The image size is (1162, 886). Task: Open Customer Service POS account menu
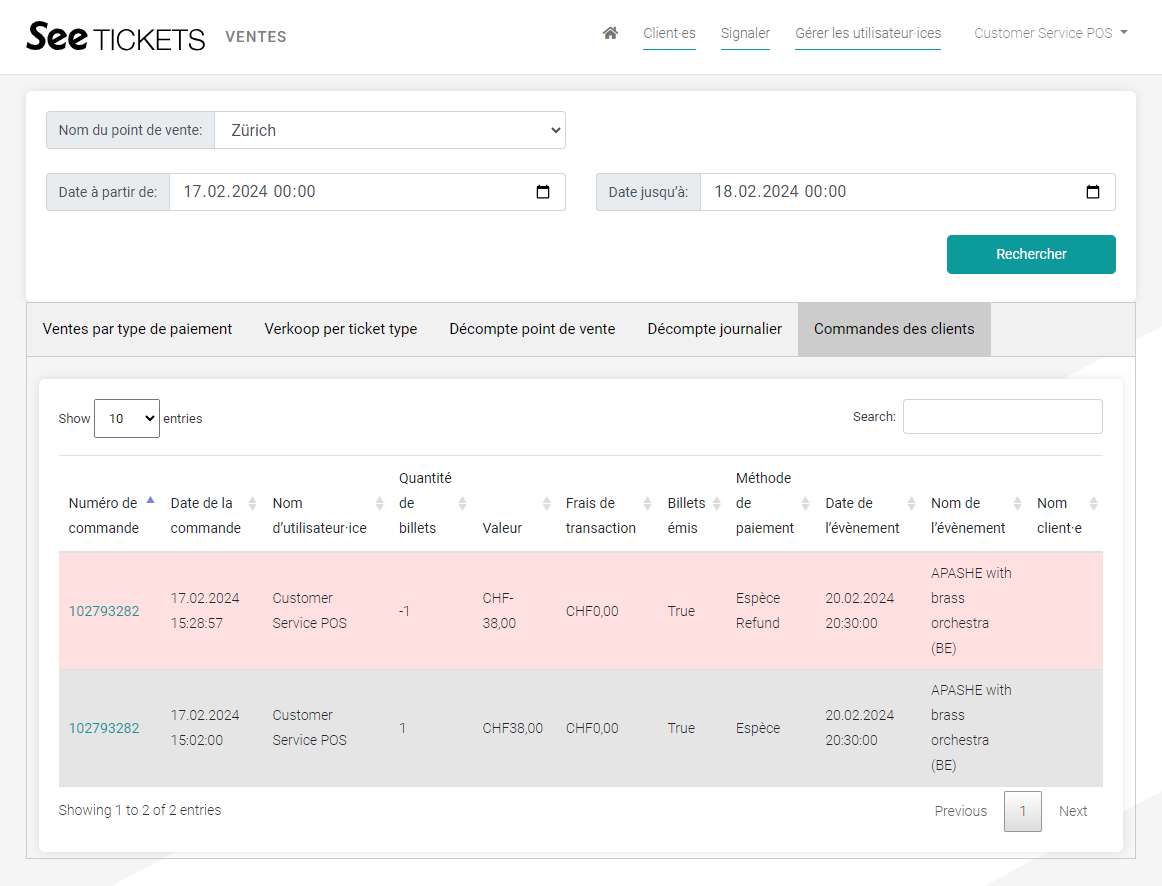pyautogui.click(x=1050, y=33)
